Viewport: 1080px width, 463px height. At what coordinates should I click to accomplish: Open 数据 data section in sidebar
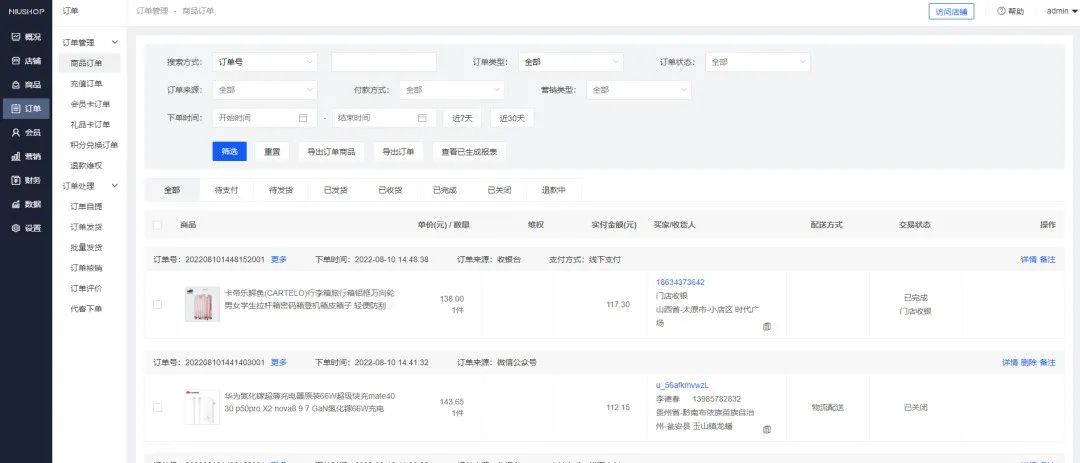coord(25,204)
